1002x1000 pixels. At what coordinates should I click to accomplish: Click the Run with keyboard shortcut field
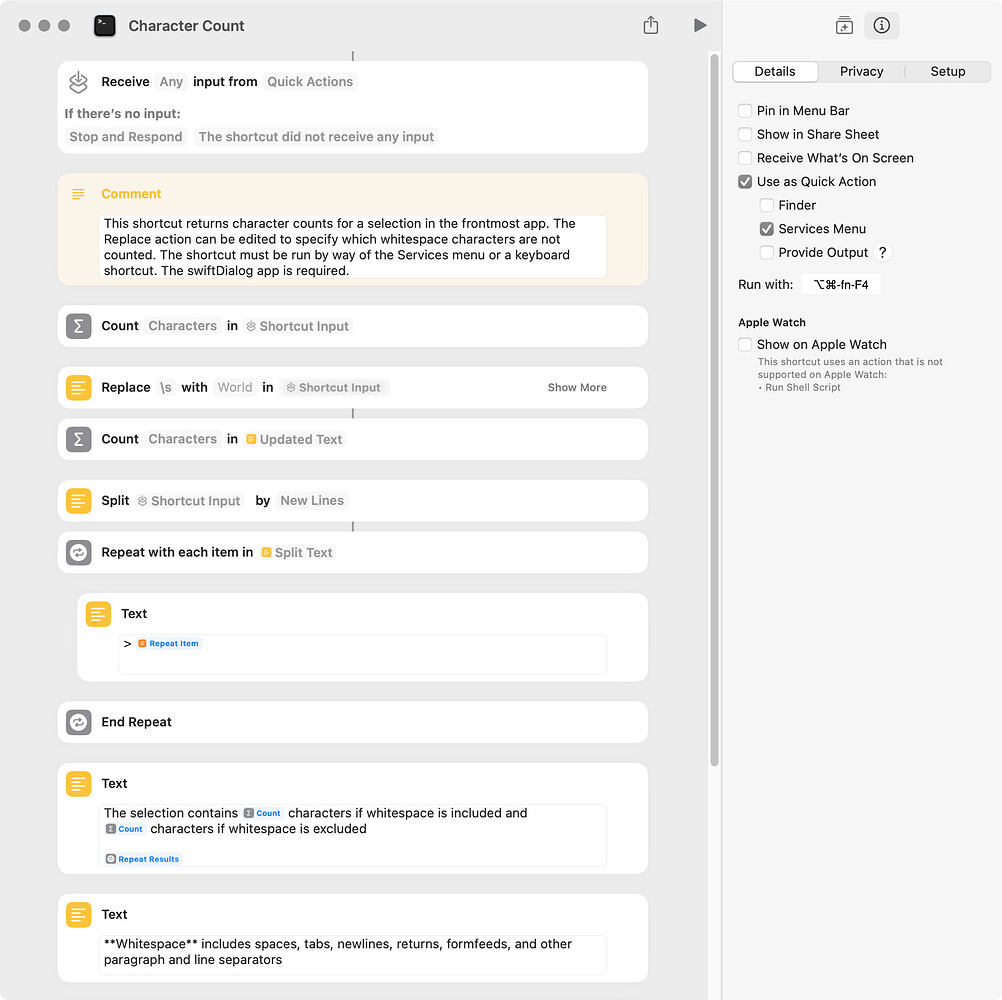pyautogui.click(x=841, y=284)
